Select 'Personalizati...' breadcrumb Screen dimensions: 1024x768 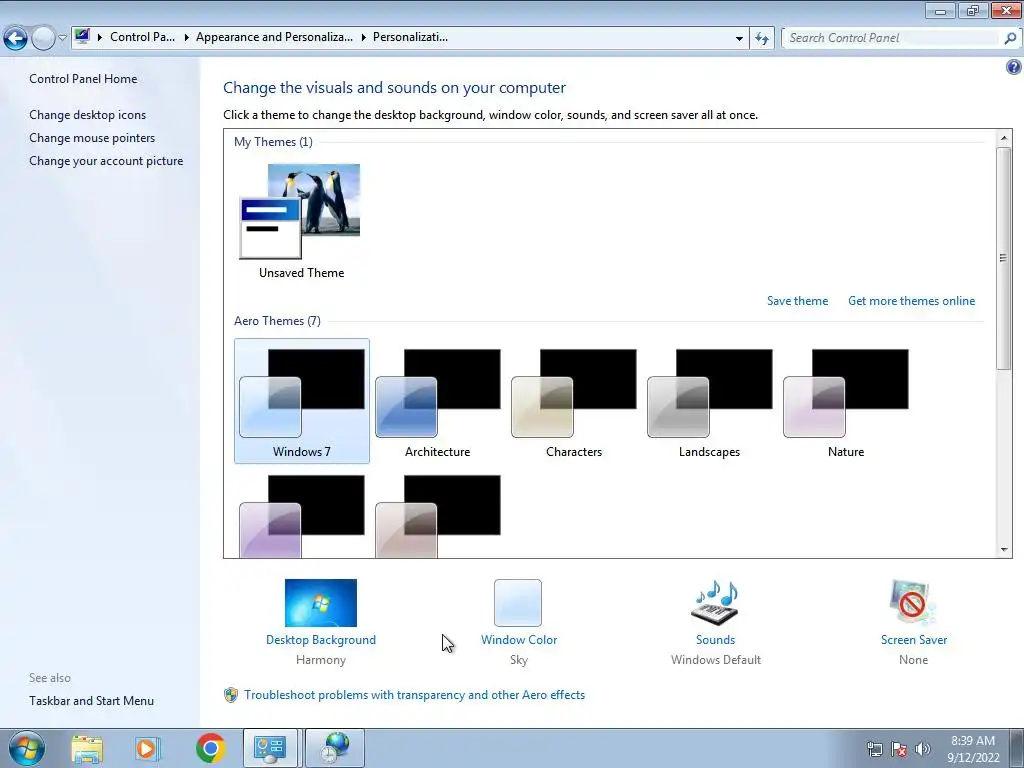point(410,37)
